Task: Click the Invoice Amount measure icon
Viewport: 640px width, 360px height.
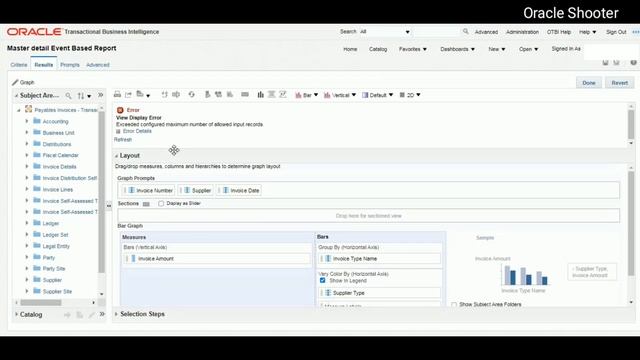Action: coord(133,258)
